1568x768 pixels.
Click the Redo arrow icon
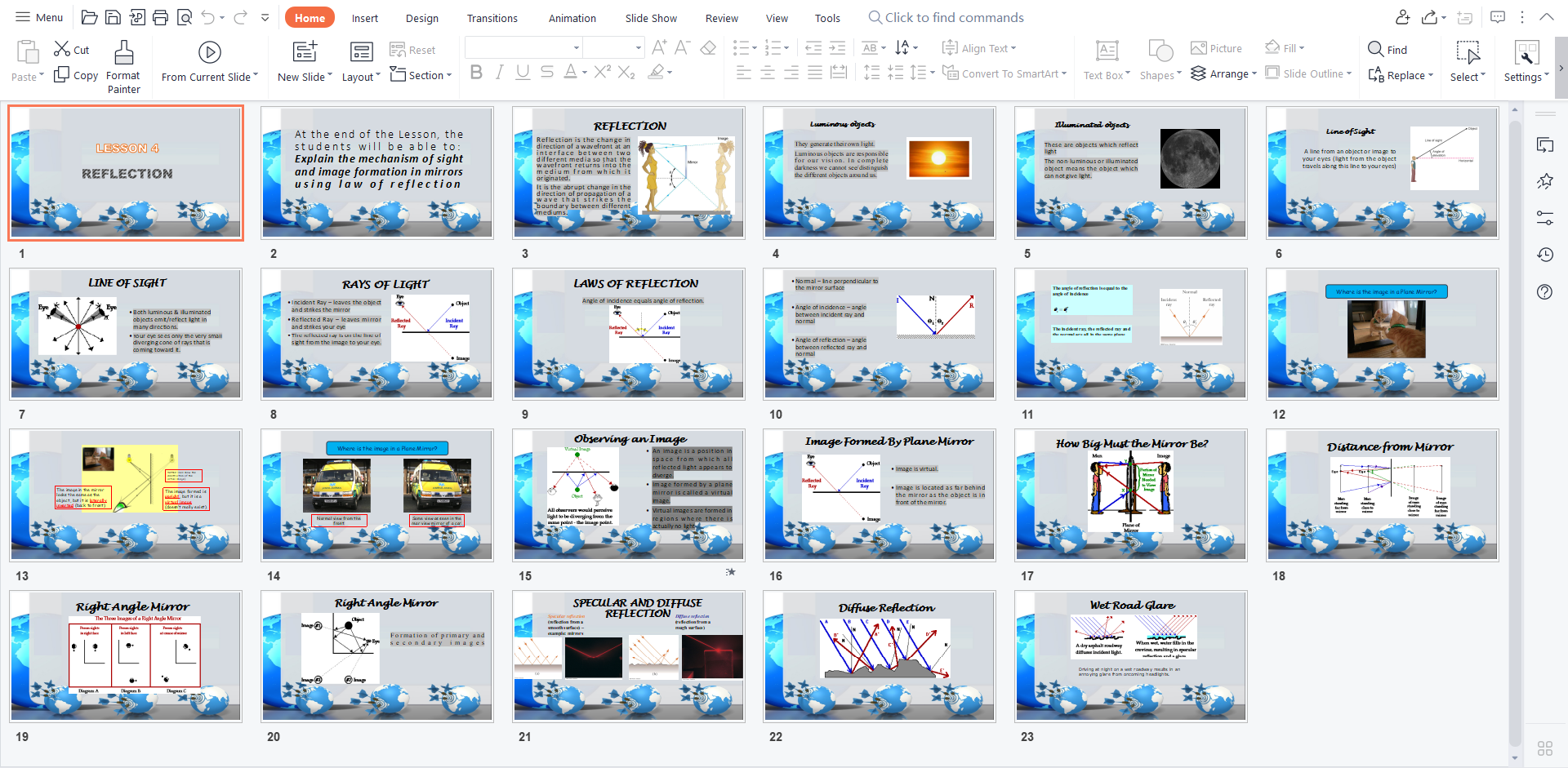(240, 17)
